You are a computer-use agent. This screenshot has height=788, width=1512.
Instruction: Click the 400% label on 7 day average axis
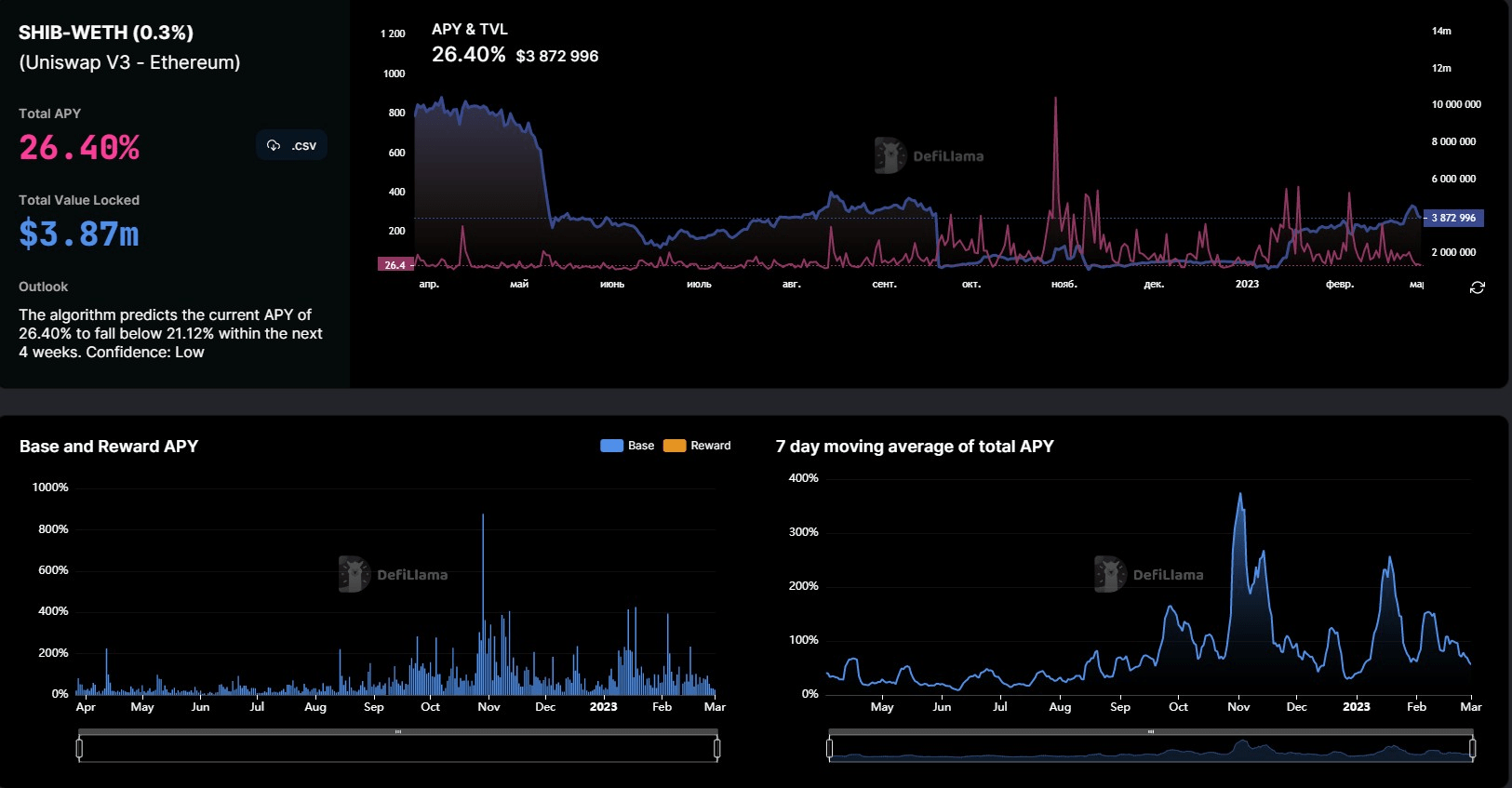(x=804, y=478)
